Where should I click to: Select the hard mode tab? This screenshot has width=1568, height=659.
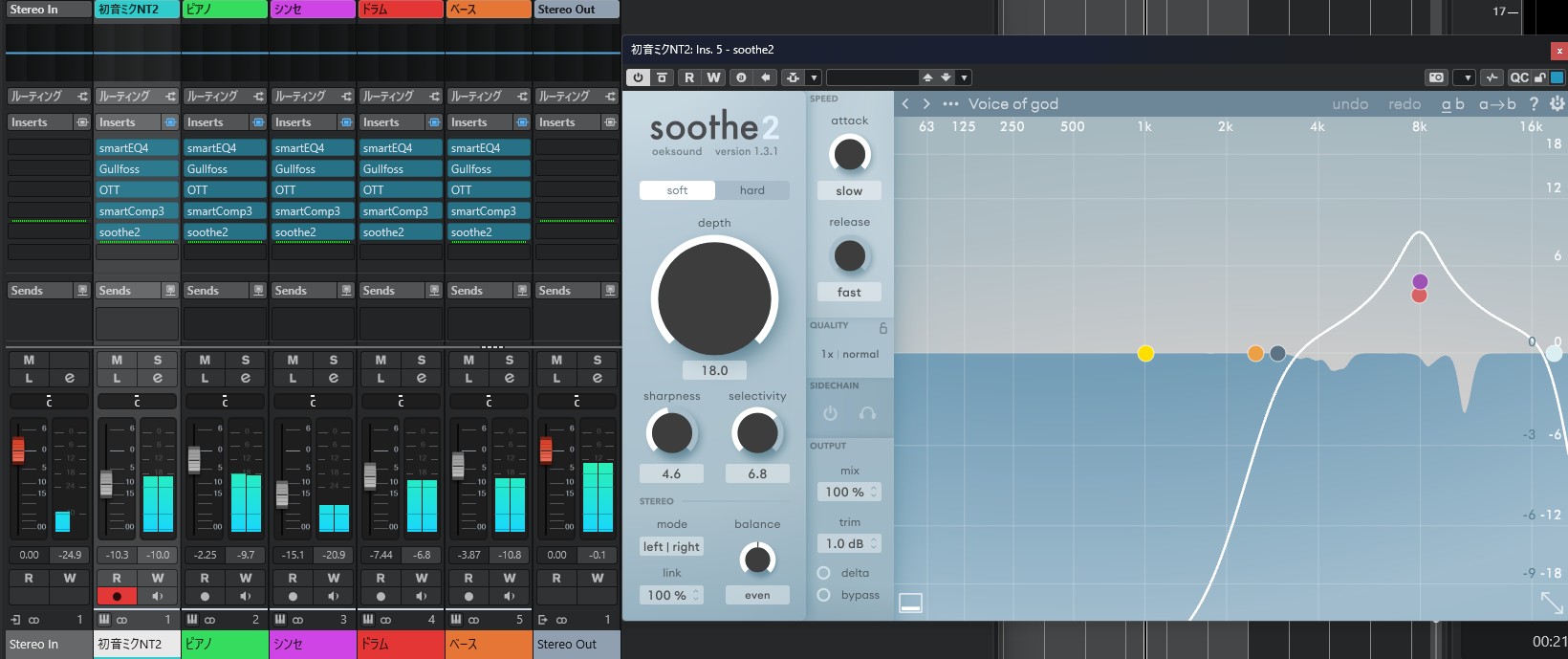(752, 190)
